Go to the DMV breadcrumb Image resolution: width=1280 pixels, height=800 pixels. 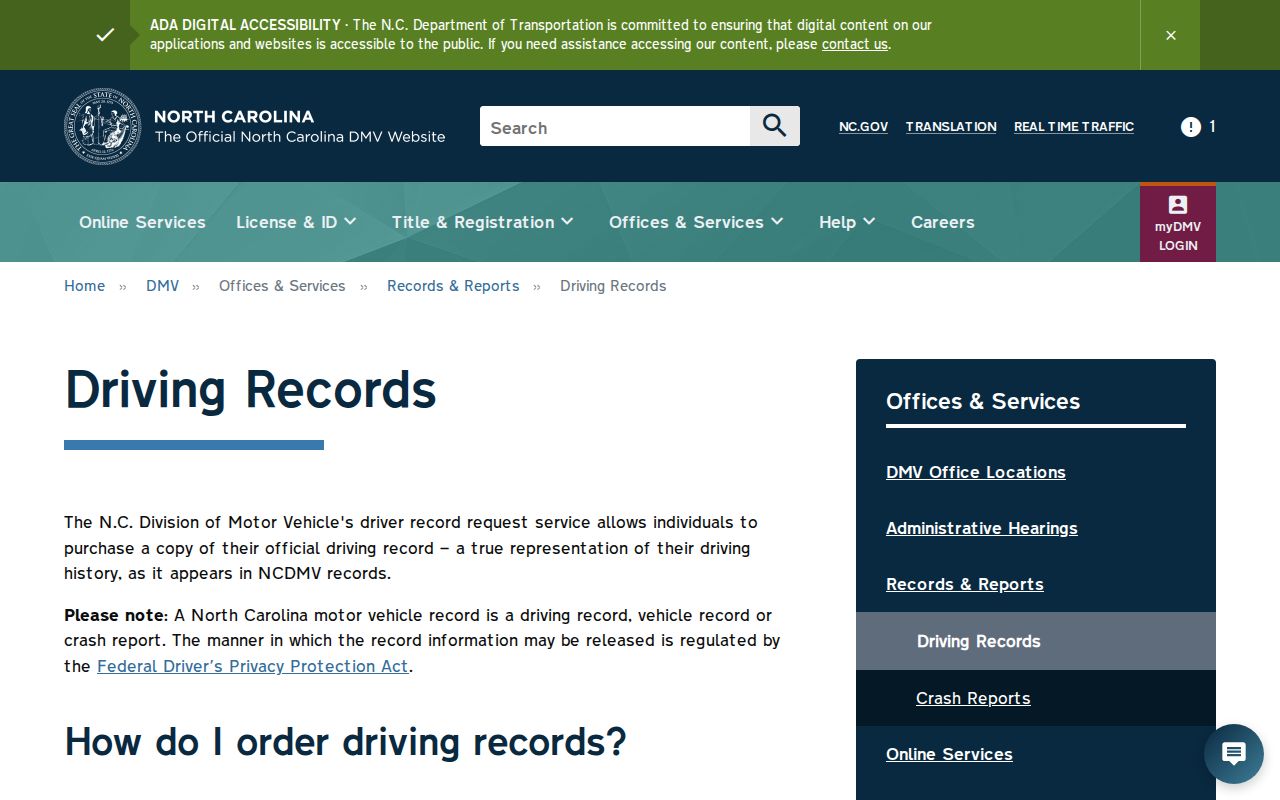point(163,286)
